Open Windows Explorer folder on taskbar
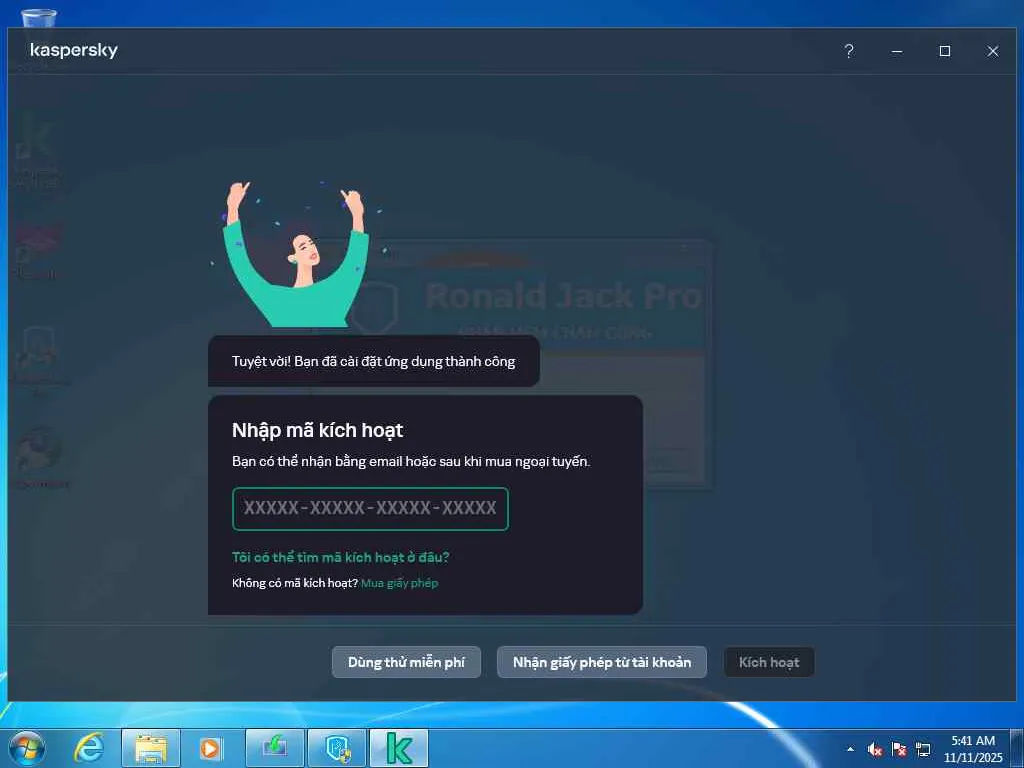This screenshot has height=768, width=1024. pos(151,748)
